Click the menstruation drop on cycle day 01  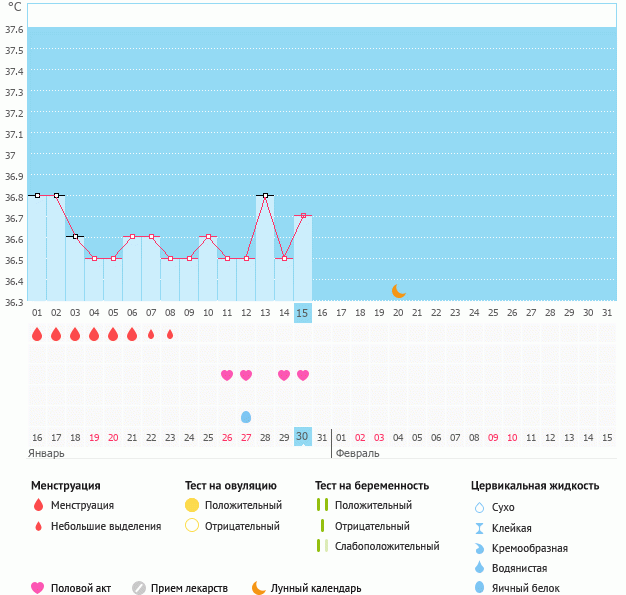point(37,334)
